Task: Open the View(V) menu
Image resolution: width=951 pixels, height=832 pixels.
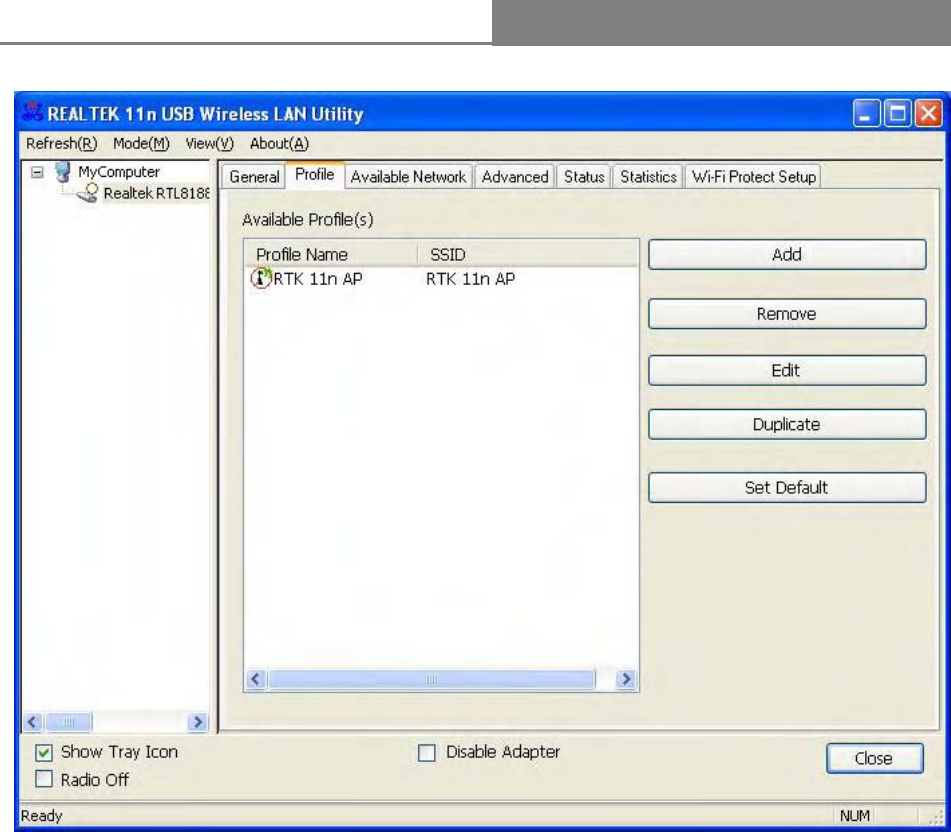Action: tap(209, 144)
